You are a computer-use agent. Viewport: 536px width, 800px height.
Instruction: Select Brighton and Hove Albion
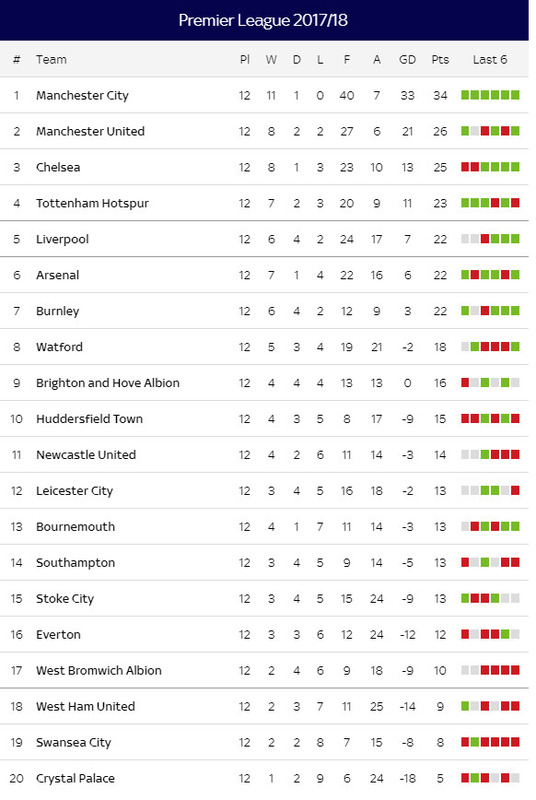108,383
